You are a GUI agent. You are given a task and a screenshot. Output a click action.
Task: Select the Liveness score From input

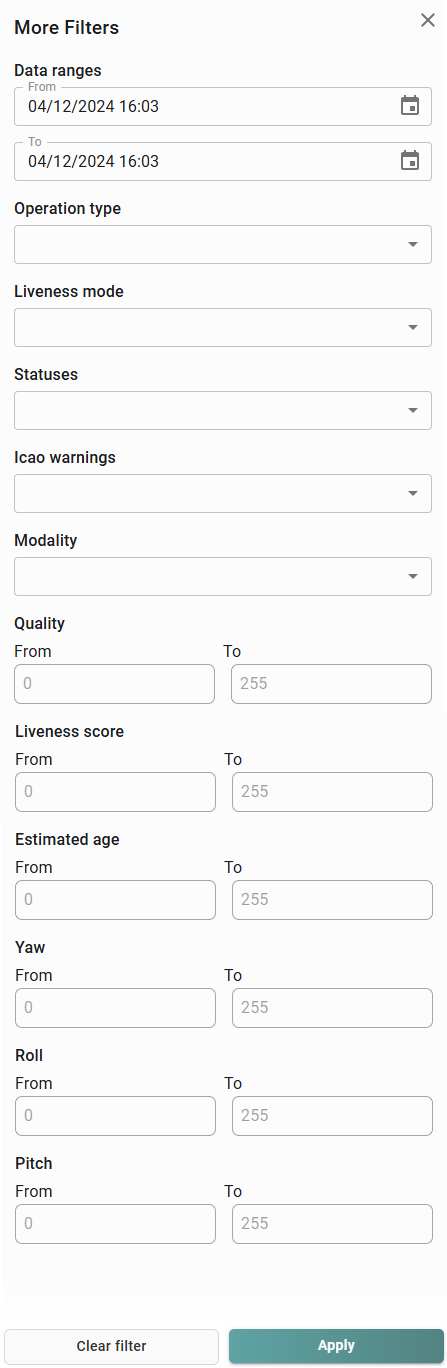pyautogui.click(x=115, y=792)
